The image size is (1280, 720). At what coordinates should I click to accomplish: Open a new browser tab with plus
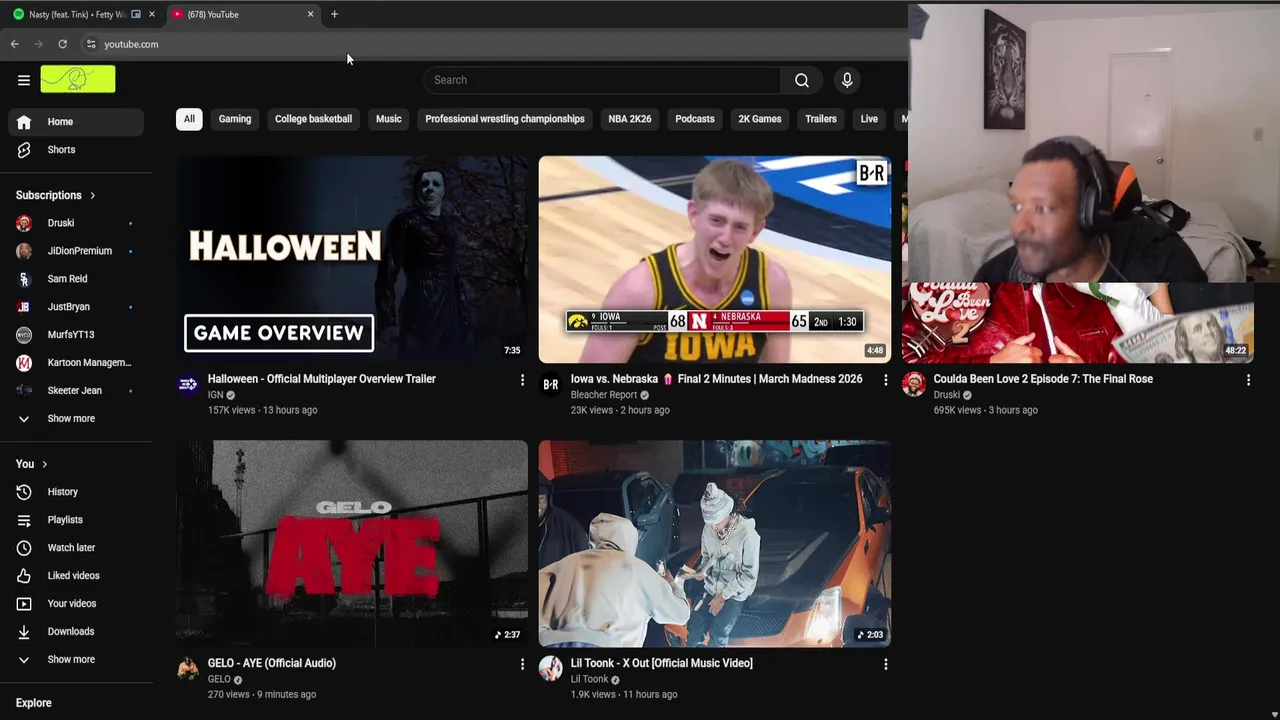pyautogui.click(x=334, y=14)
